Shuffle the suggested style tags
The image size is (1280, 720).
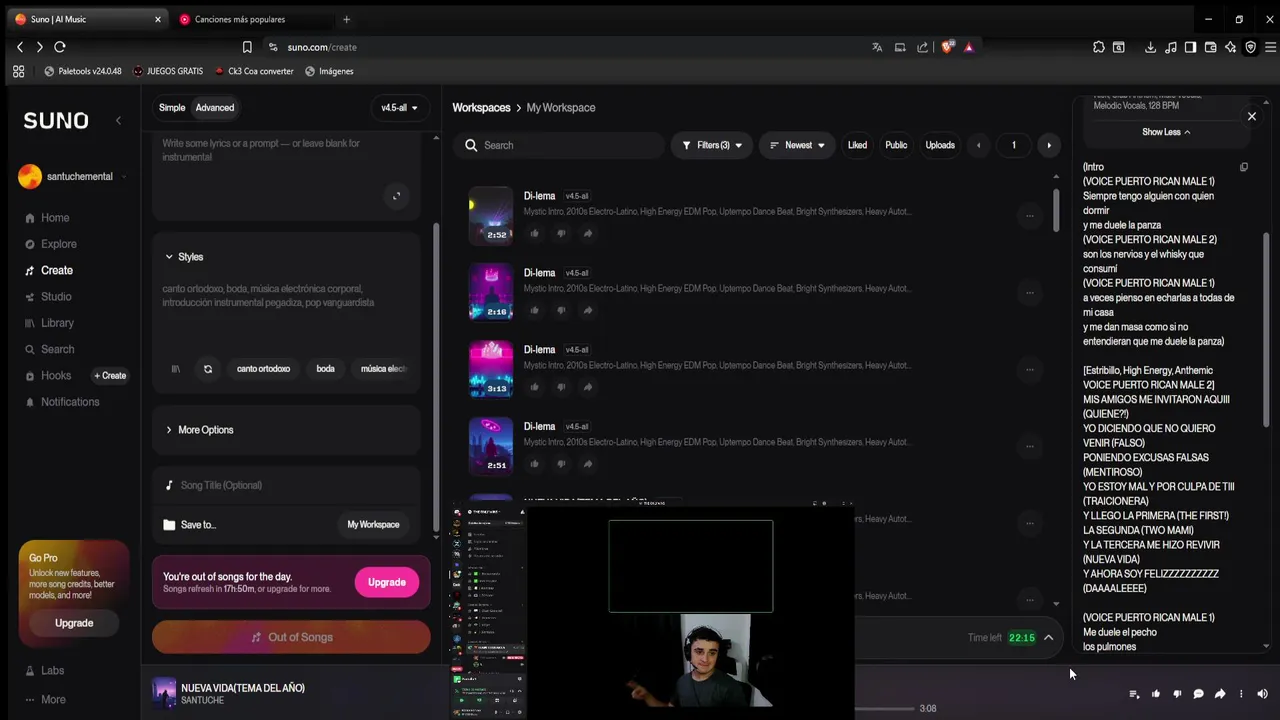tap(208, 369)
